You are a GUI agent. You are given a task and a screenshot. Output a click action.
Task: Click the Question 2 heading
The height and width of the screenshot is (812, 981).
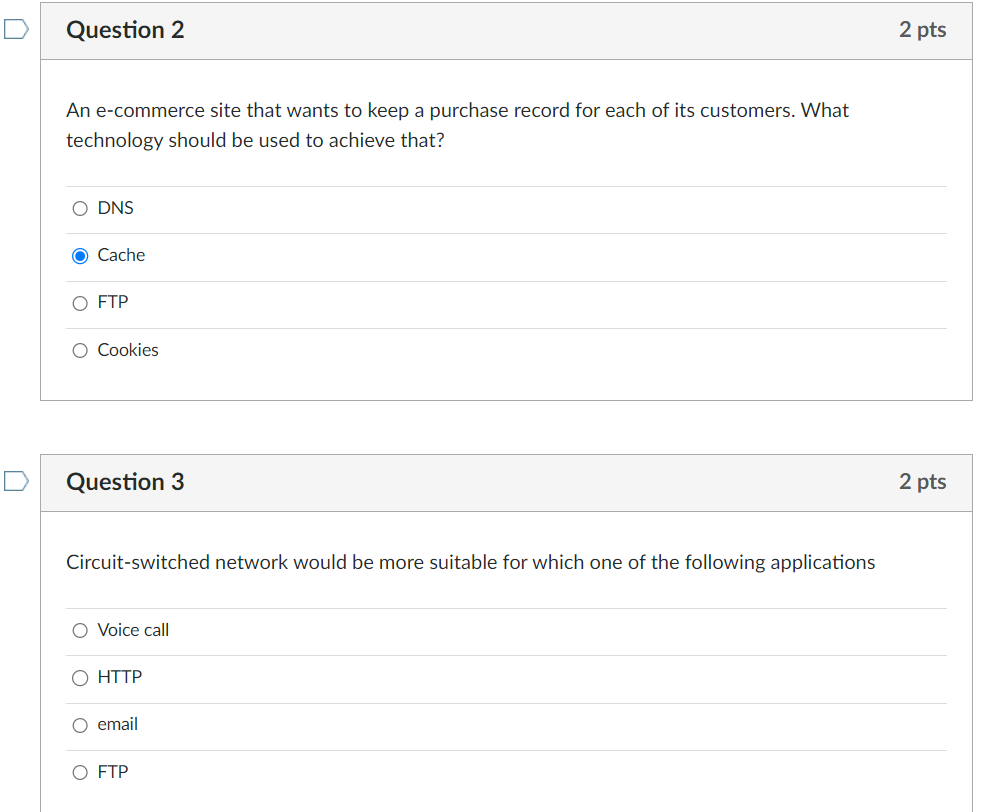125,29
